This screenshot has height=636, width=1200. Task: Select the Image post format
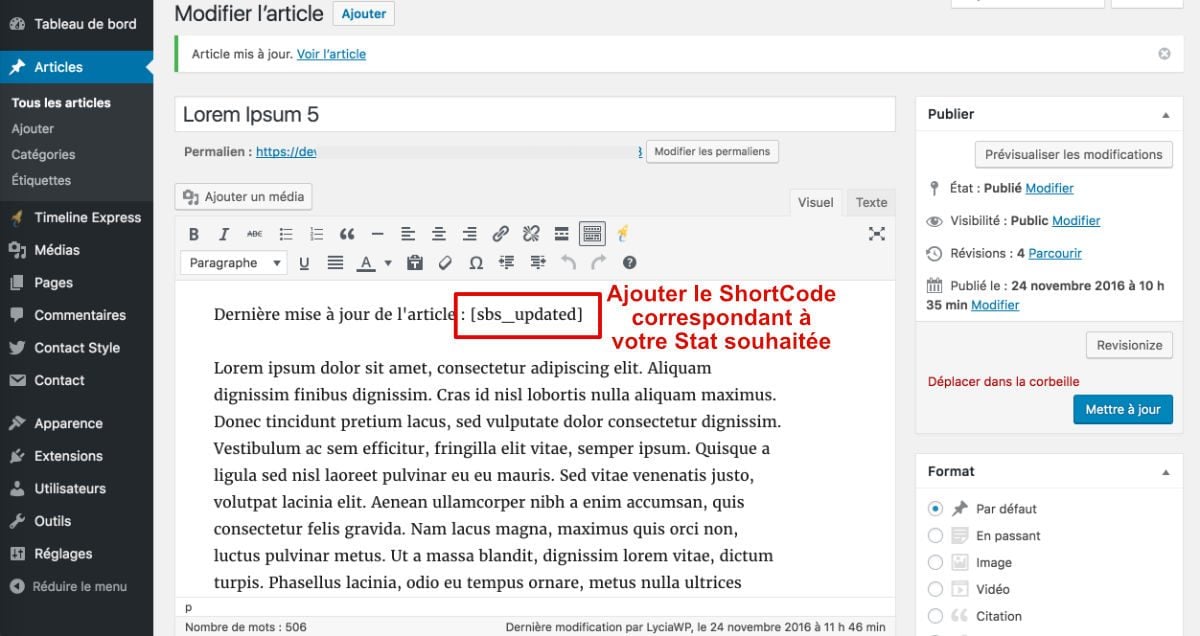click(935, 562)
